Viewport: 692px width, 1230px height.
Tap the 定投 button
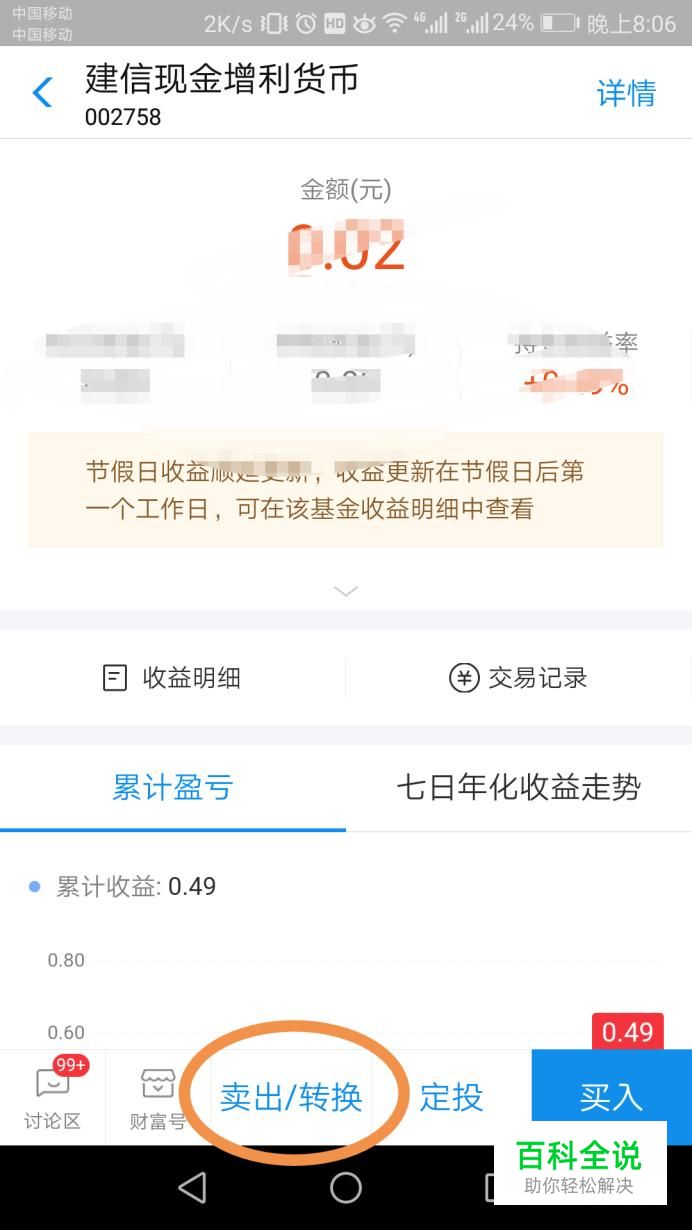pyautogui.click(x=451, y=1097)
